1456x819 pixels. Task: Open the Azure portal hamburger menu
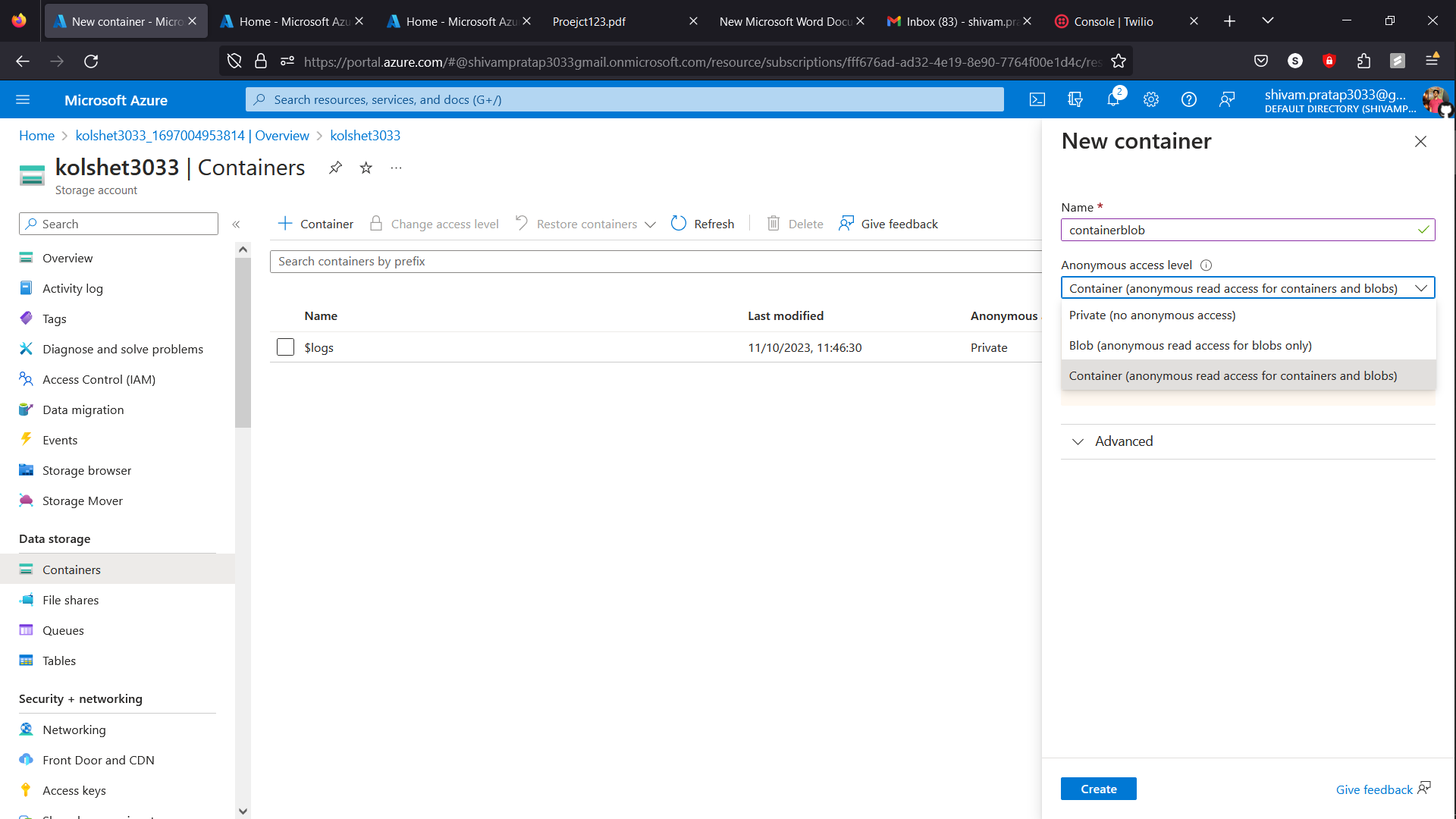[x=23, y=99]
